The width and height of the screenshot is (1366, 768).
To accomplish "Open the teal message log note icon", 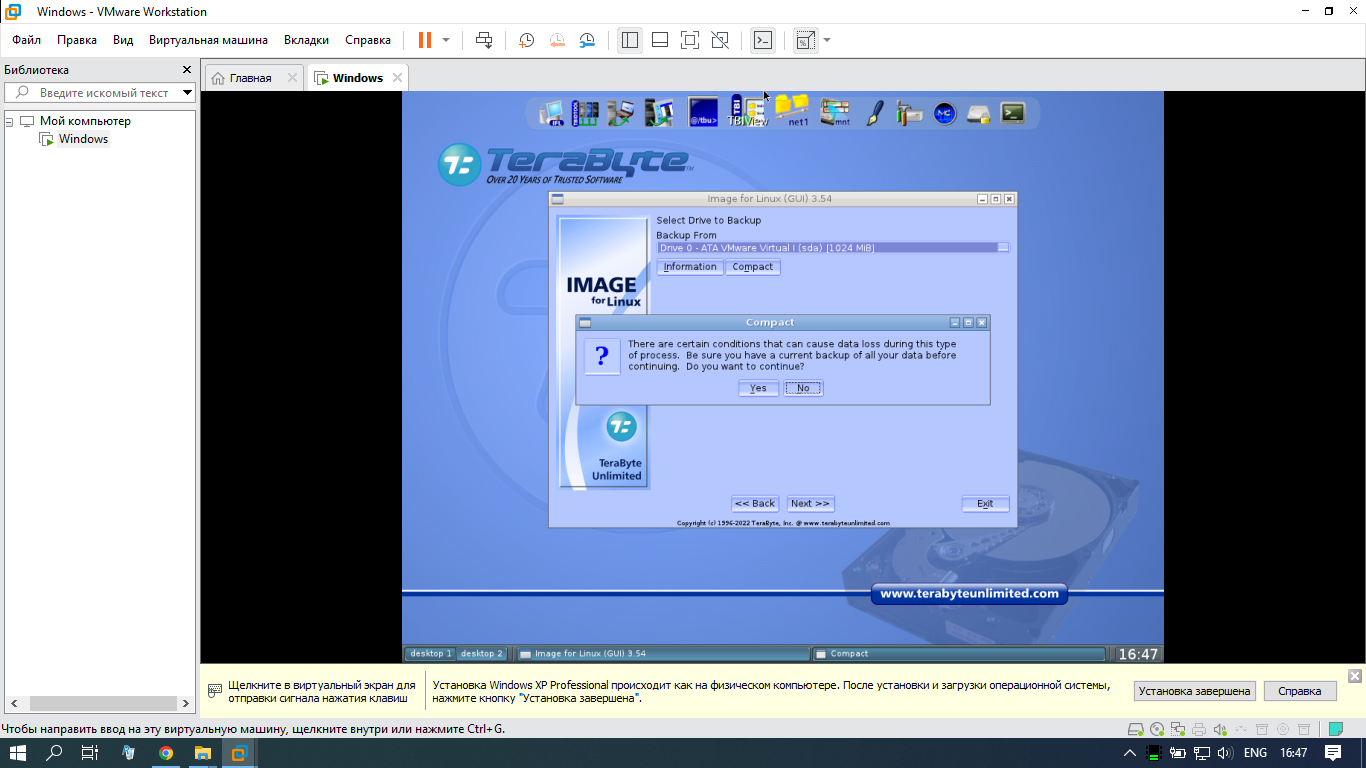I will coord(1335,729).
